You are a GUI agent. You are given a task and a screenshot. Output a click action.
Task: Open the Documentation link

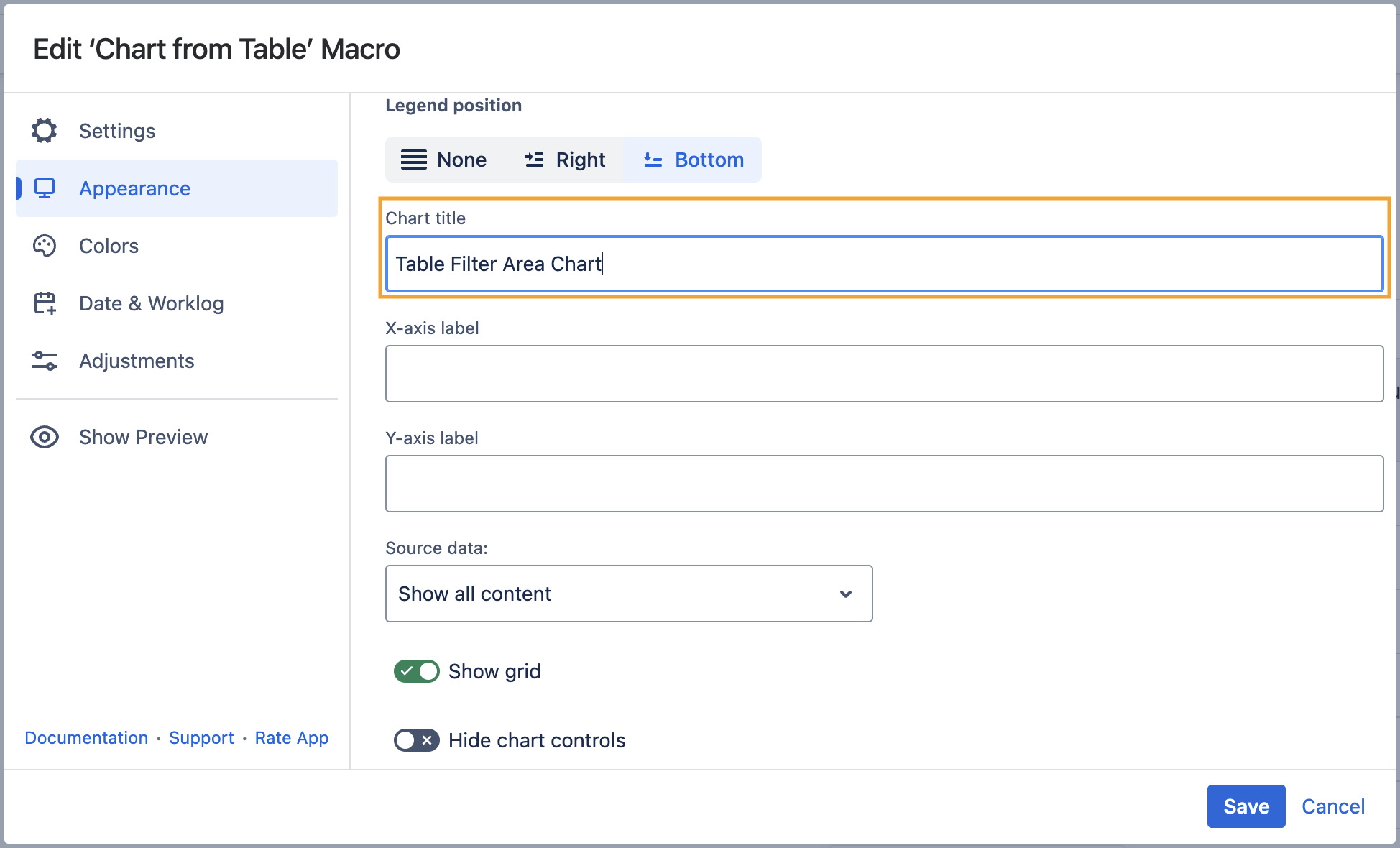[86, 738]
